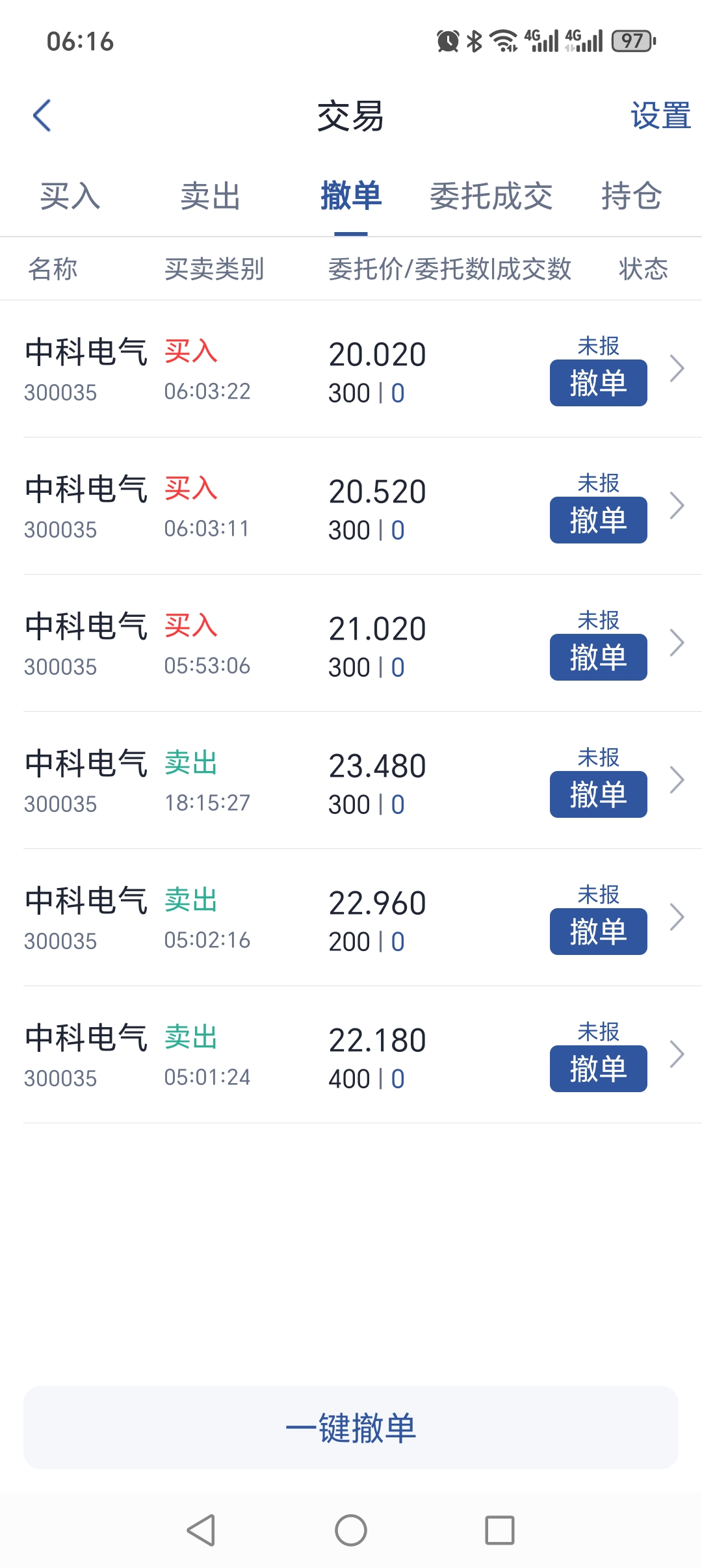Tap the alarm clock status icon
The width and height of the screenshot is (702, 1568).
(x=447, y=41)
